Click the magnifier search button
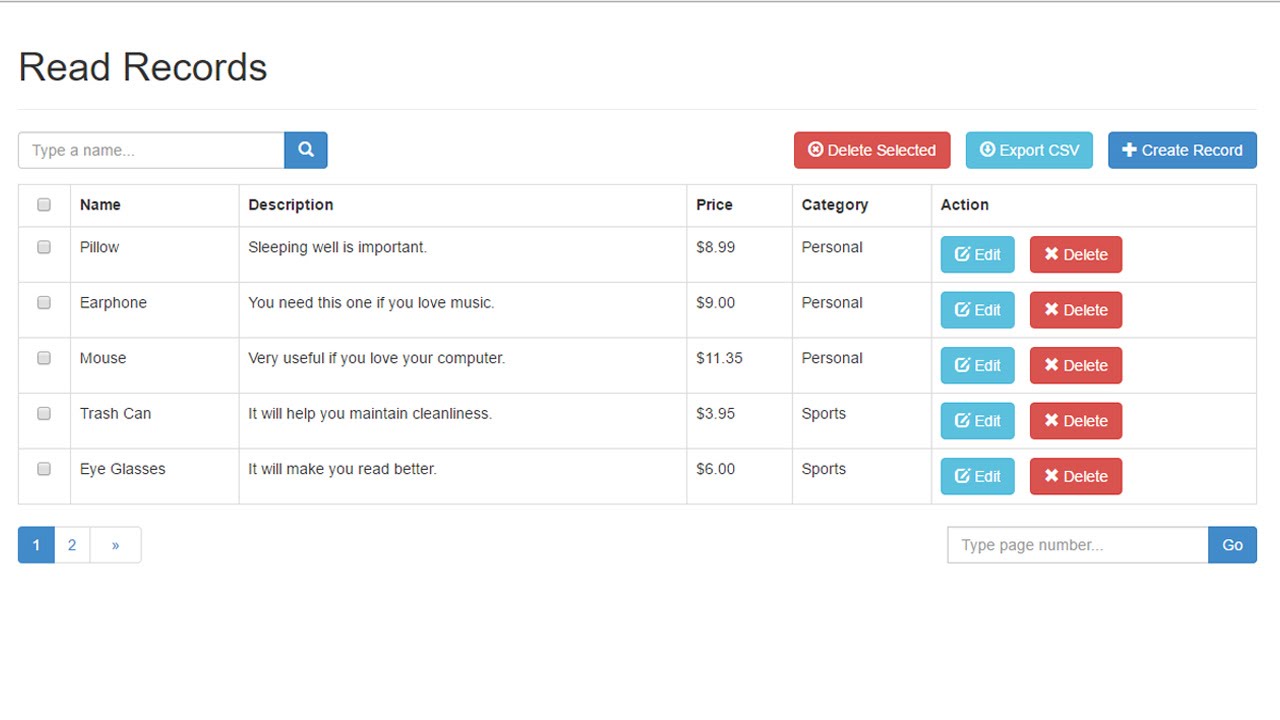This screenshot has height=720, width=1280. pyautogui.click(x=306, y=150)
